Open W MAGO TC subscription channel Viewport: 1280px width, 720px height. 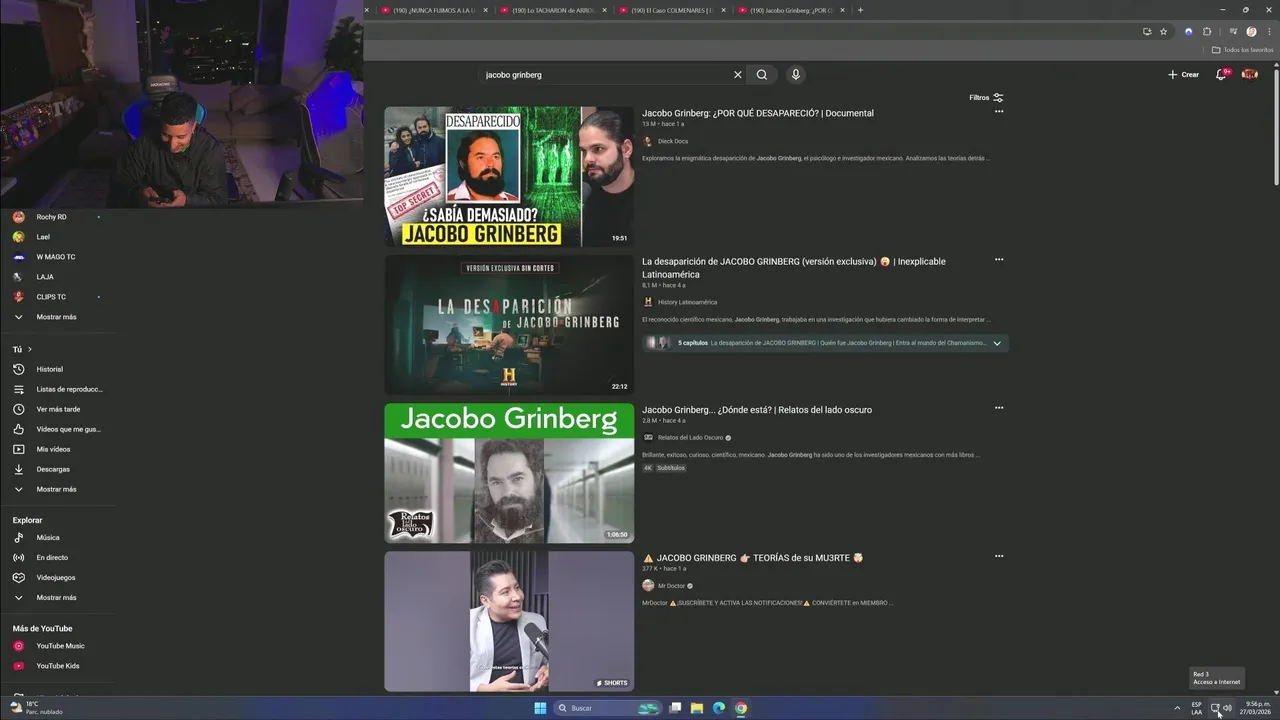pos(58,257)
